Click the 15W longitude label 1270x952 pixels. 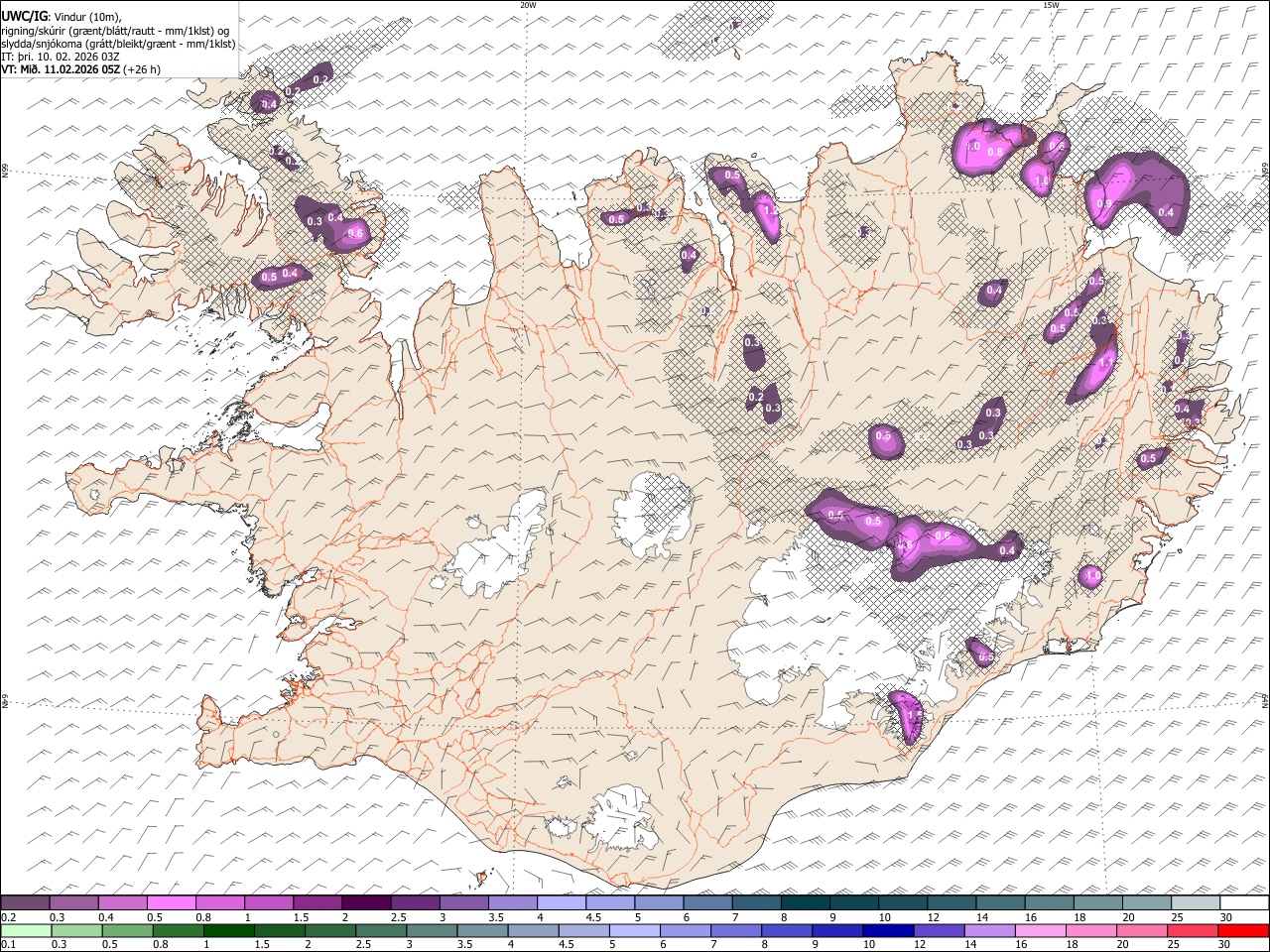(x=1051, y=5)
